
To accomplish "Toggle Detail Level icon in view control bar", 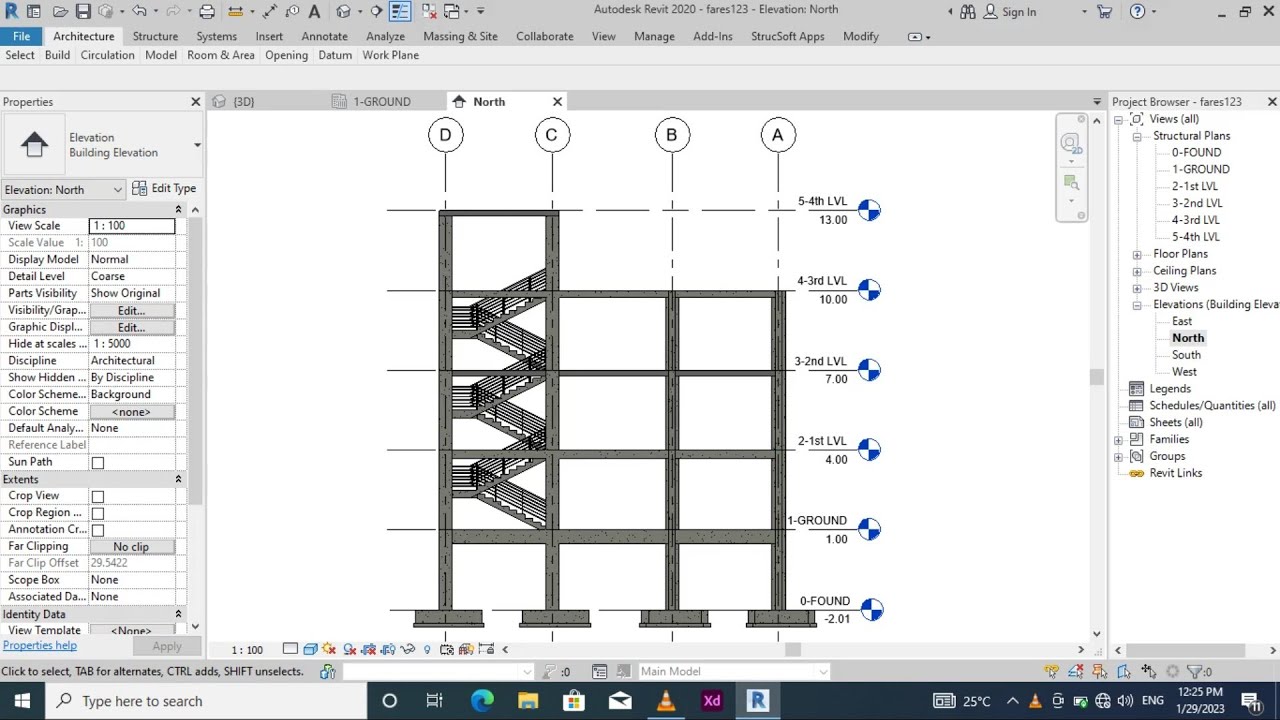I will (x=290, y=649).
